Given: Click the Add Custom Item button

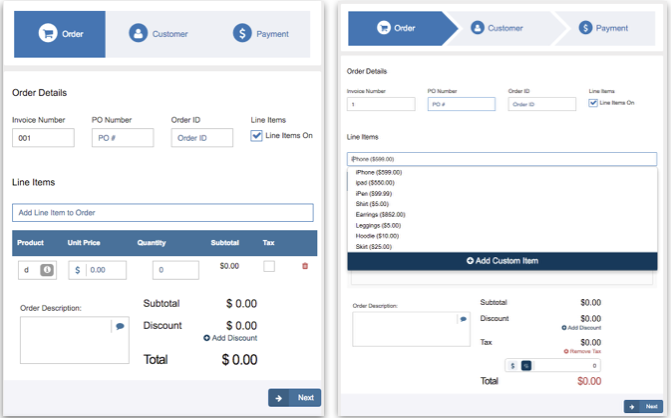Looking at the screenshot, I should (502, 260).
